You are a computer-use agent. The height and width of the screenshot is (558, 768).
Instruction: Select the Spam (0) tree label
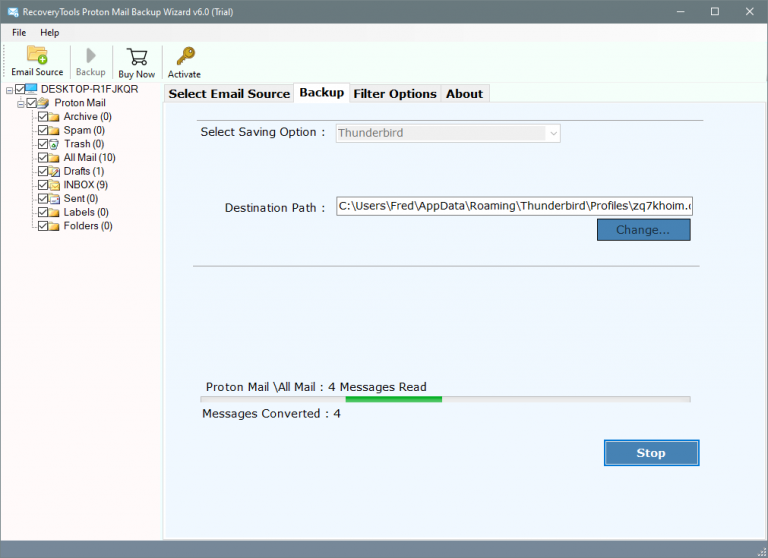(84, 130)
